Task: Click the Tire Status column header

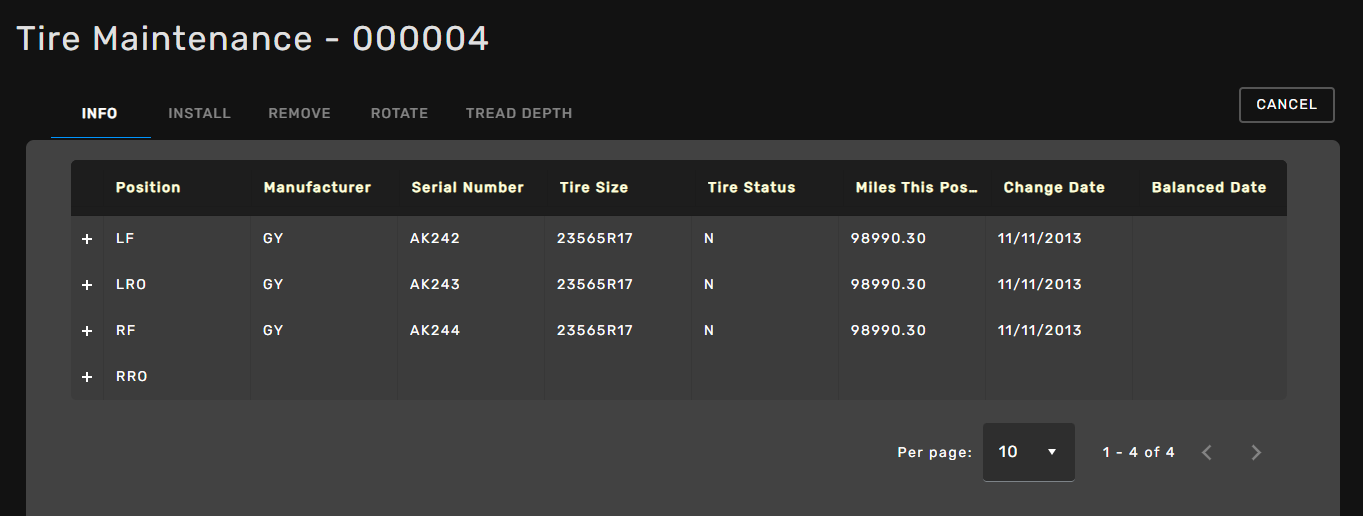Action: [x=751, y=187]
